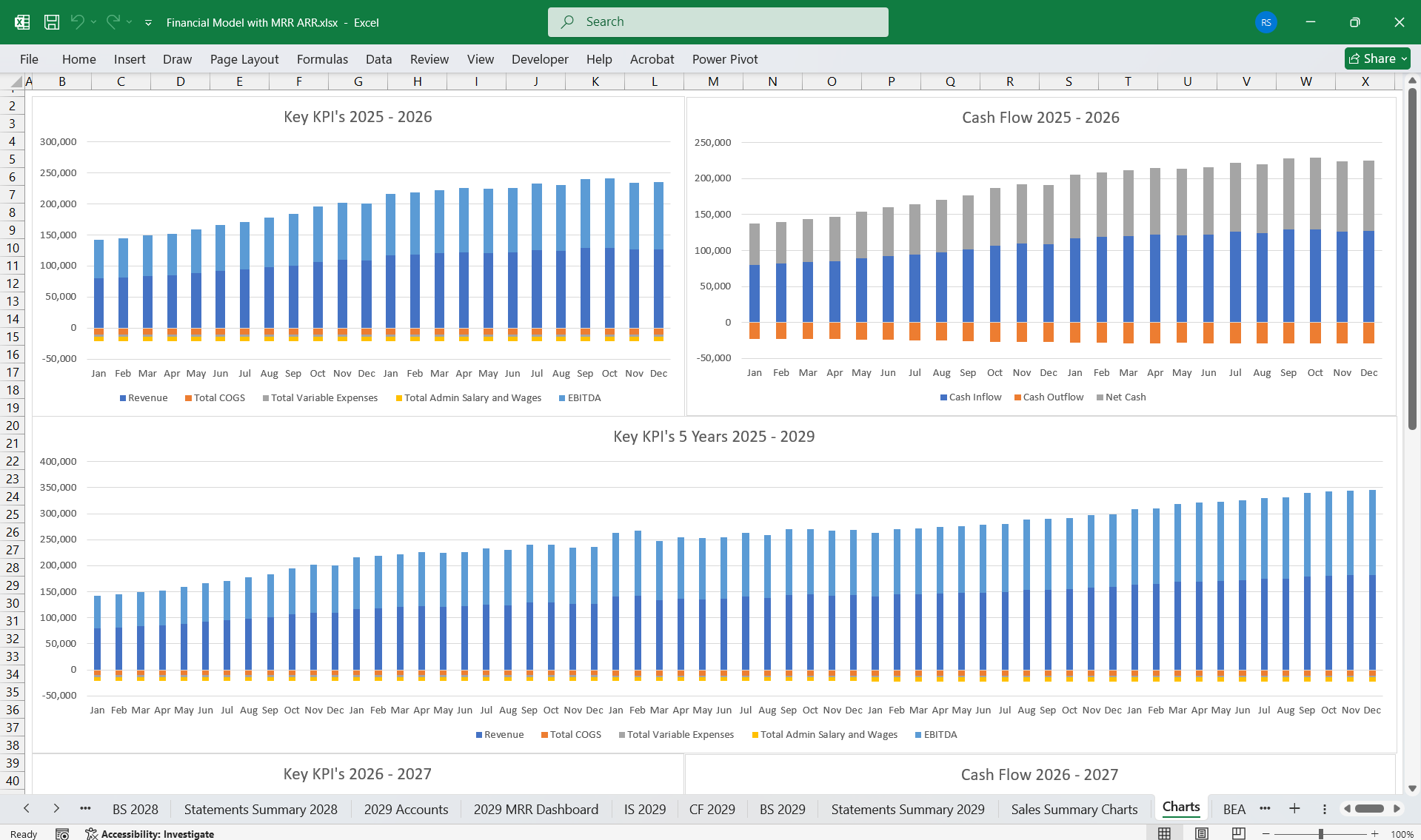Zoom out using the minus control
The height and width of the screenshot is (840, 1421).
point(1265,833)
